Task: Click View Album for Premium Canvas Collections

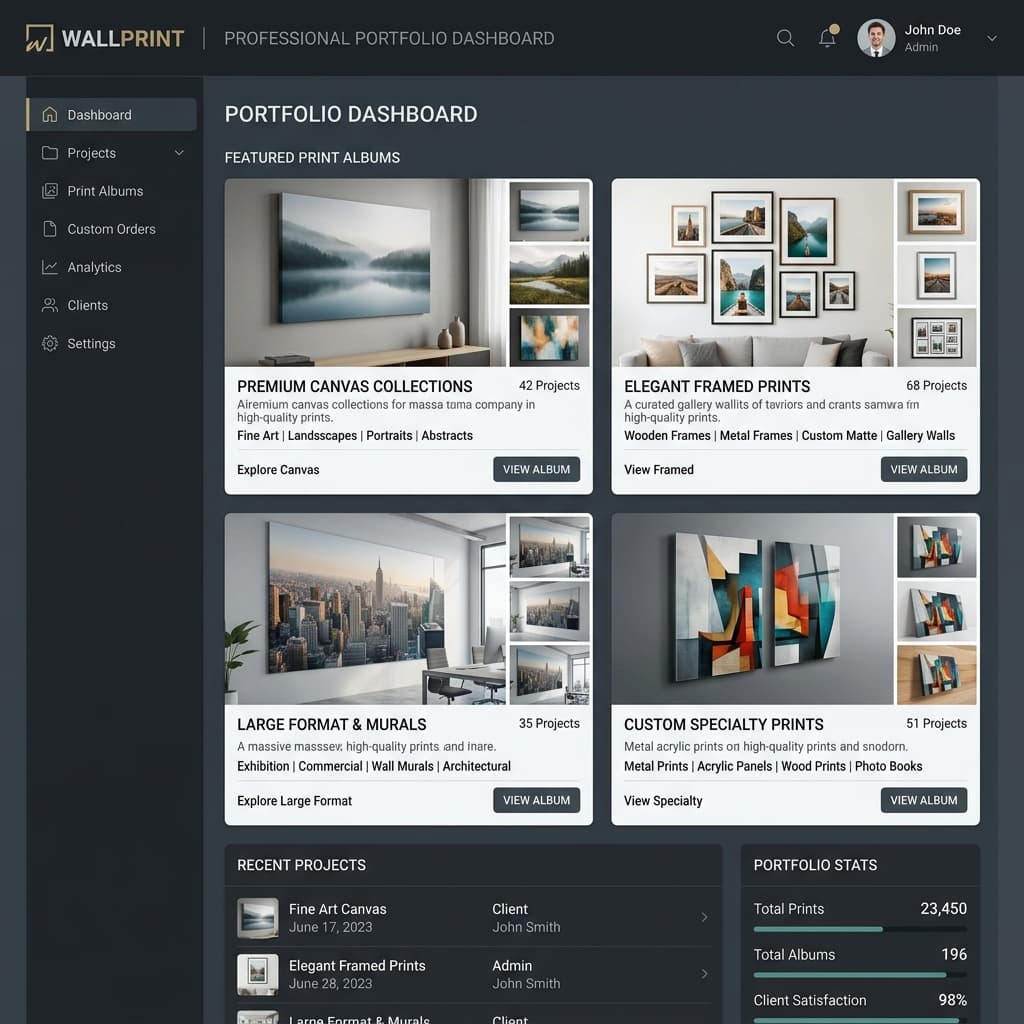Action: click(x=536, y=469)
